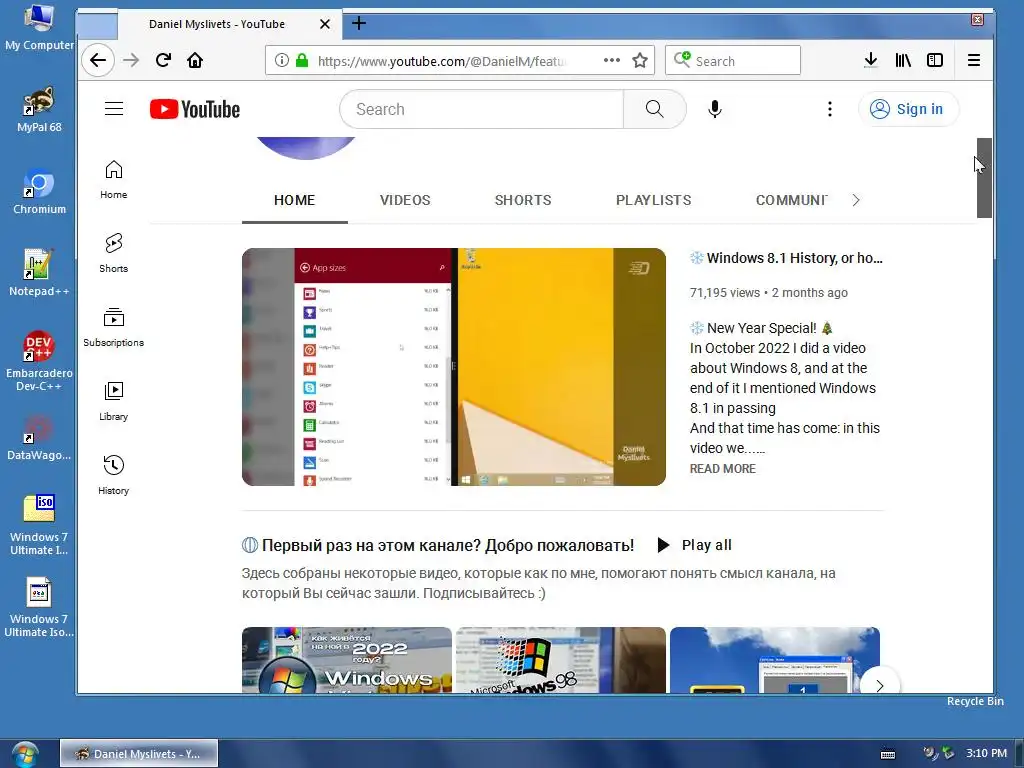Open the Windows 98 video thumbnail
This screenshot has width=1024, height=768.
coord(561,660)
